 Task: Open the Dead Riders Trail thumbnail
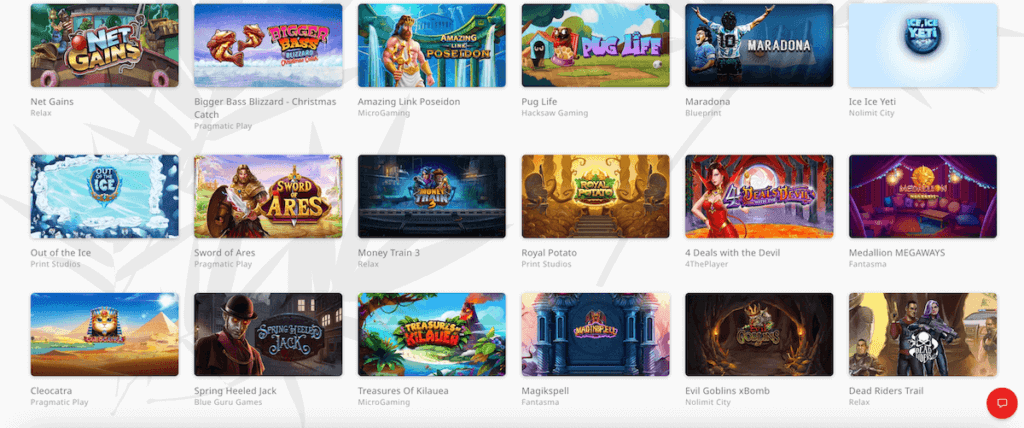tap(923, 335)
